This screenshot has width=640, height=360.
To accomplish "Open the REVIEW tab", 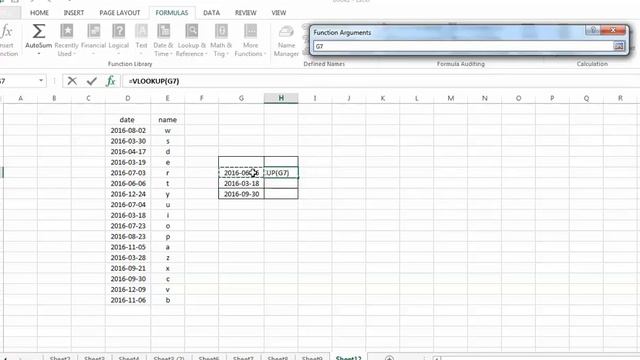I will tap(245, 13).
